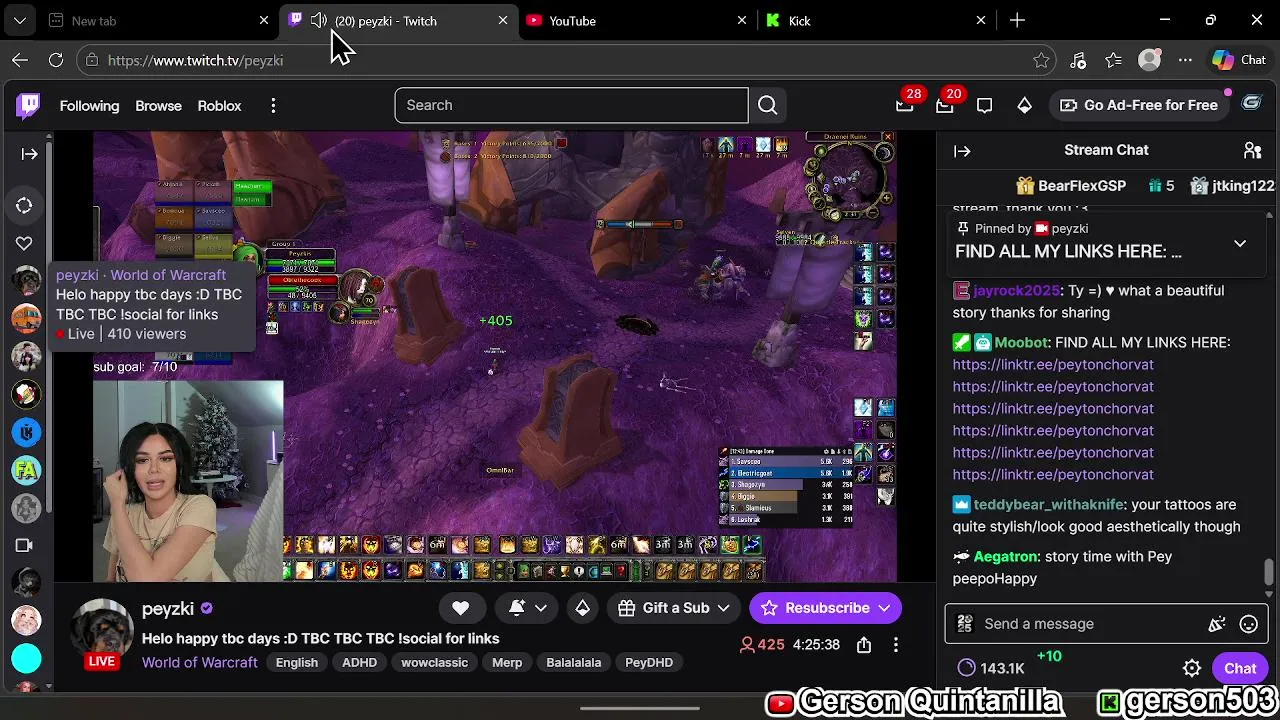This screenshot has height=720, width=1280.
Task: Share stream via share icon
Action: click(864, 645)
